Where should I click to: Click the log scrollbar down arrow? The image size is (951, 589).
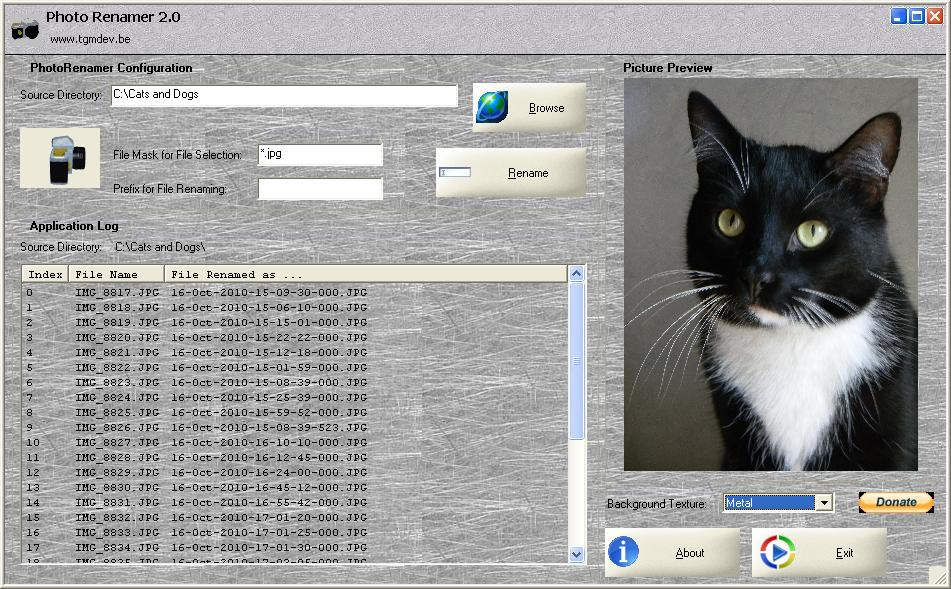coord(576,554)
